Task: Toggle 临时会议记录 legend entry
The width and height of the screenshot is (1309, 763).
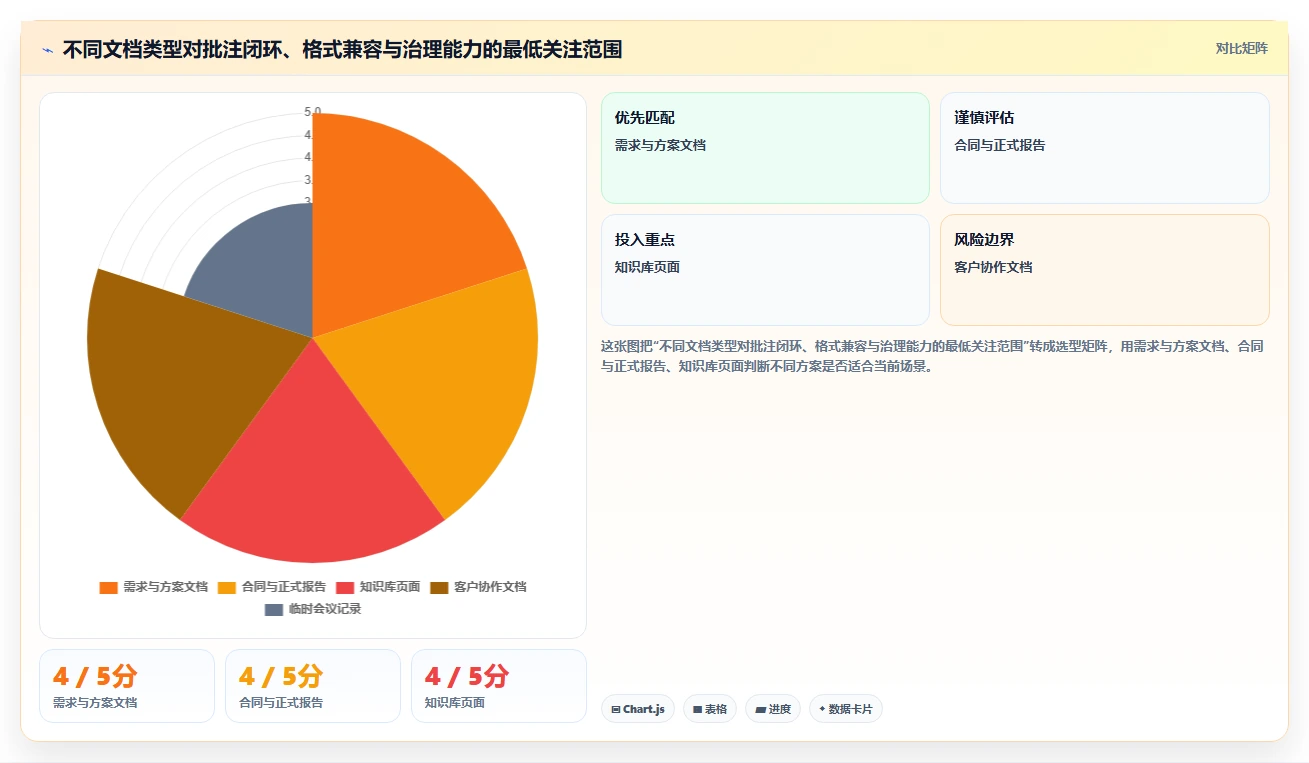Action: pyautogui.click(x=313, y=609)
